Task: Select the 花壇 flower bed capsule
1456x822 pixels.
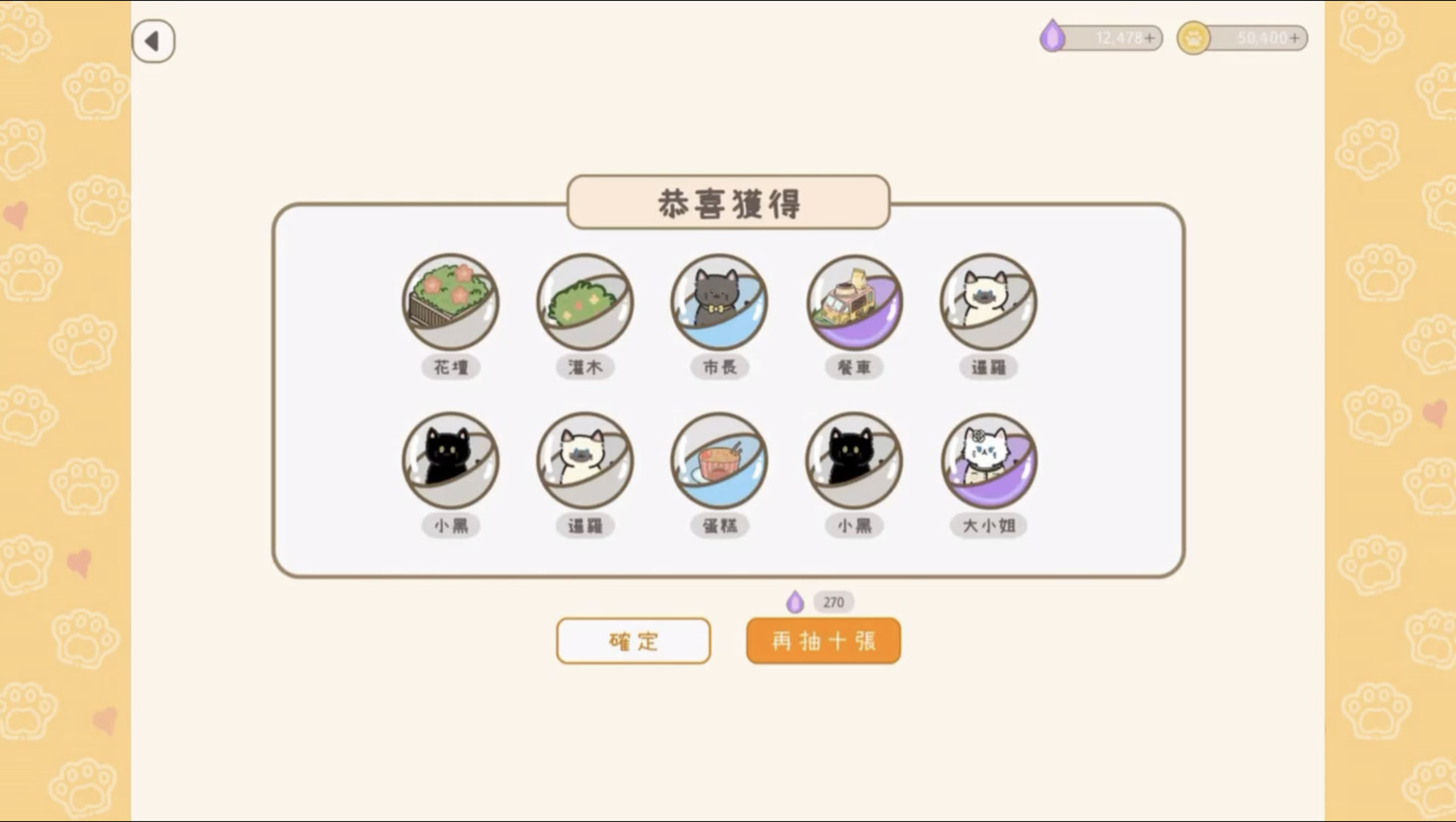Action: point(451,301)
